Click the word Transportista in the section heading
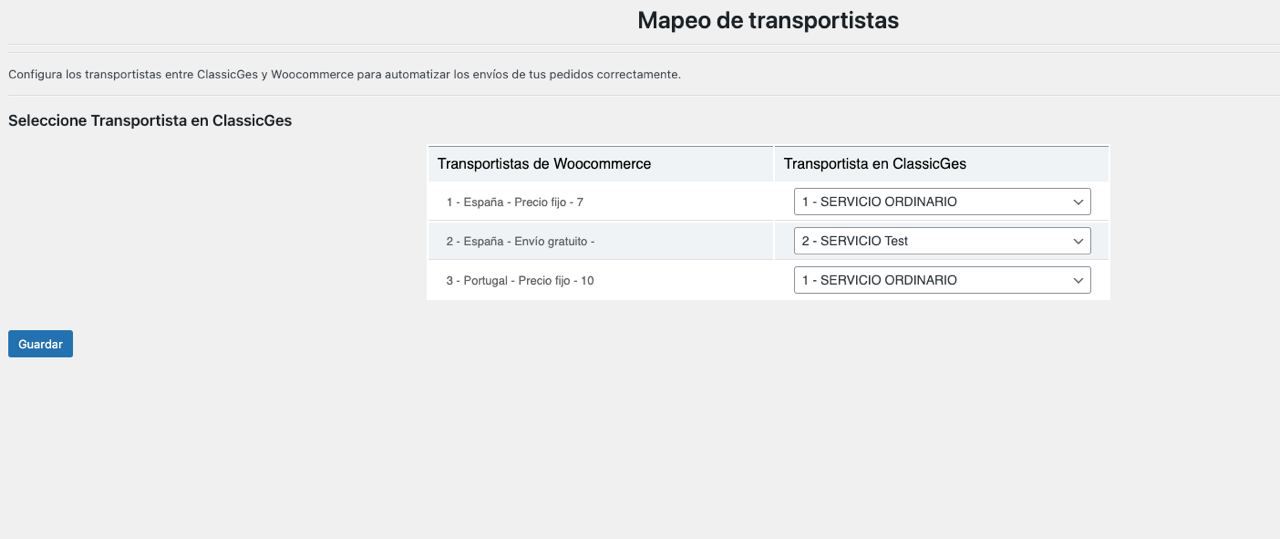The image size is (1280, 539). pos(138,121)
